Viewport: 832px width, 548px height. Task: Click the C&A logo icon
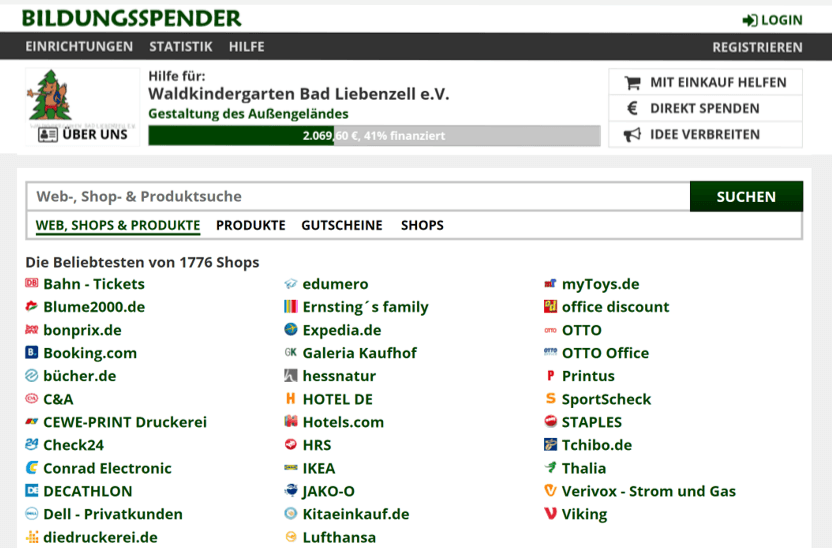32,398
